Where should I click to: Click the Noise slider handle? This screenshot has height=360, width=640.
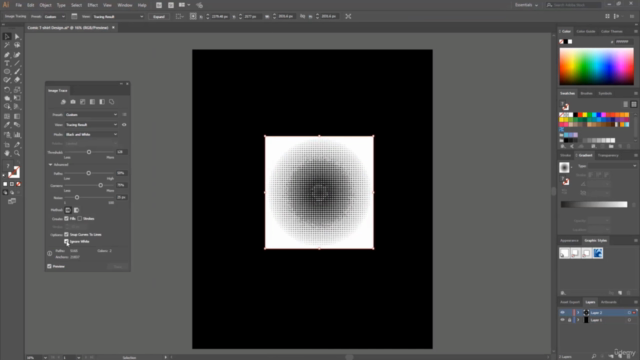pyautogui.click(x=77, y=198)
